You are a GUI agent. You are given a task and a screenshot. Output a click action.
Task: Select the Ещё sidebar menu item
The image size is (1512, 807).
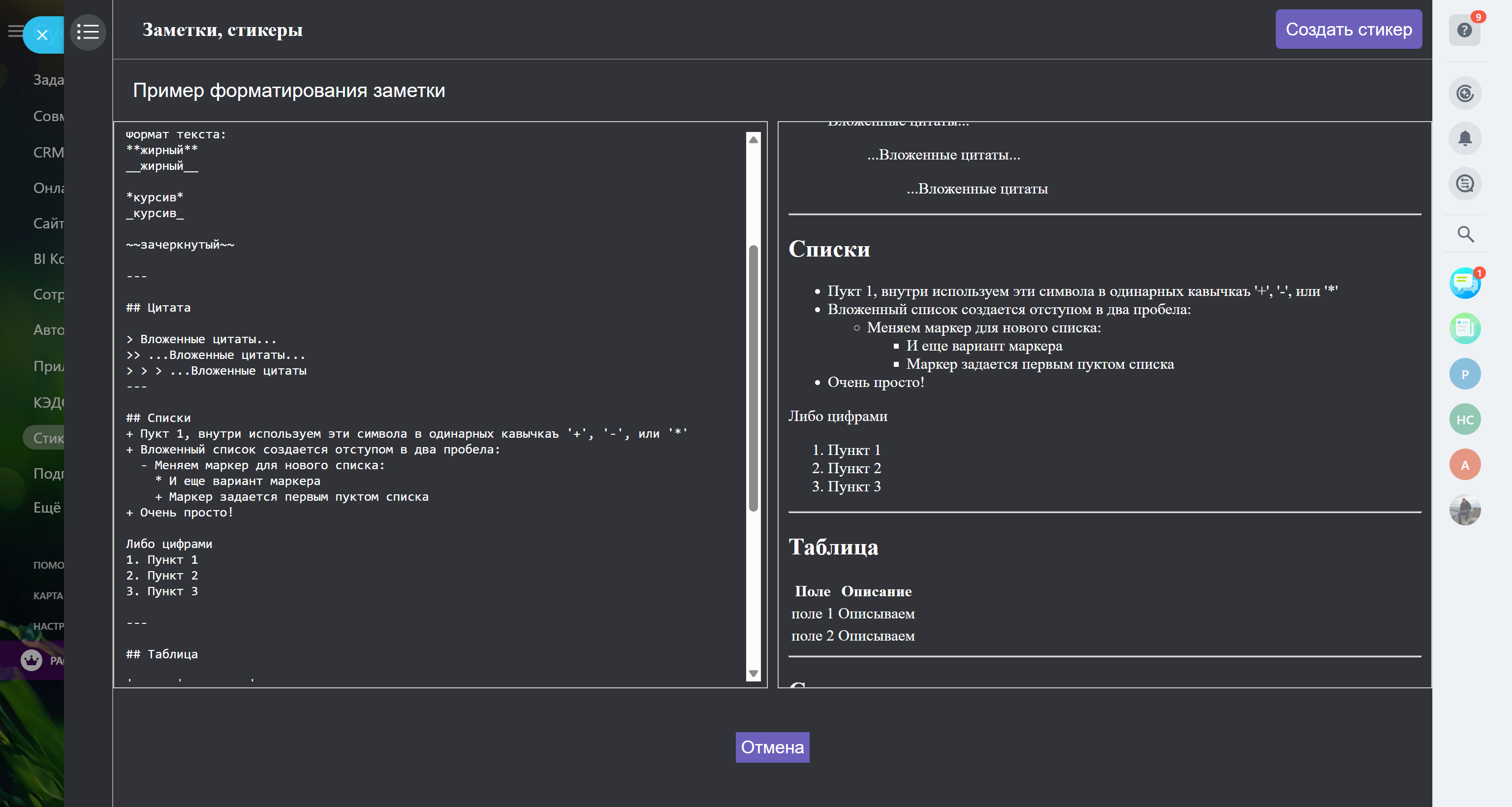[x=47, y=508]
